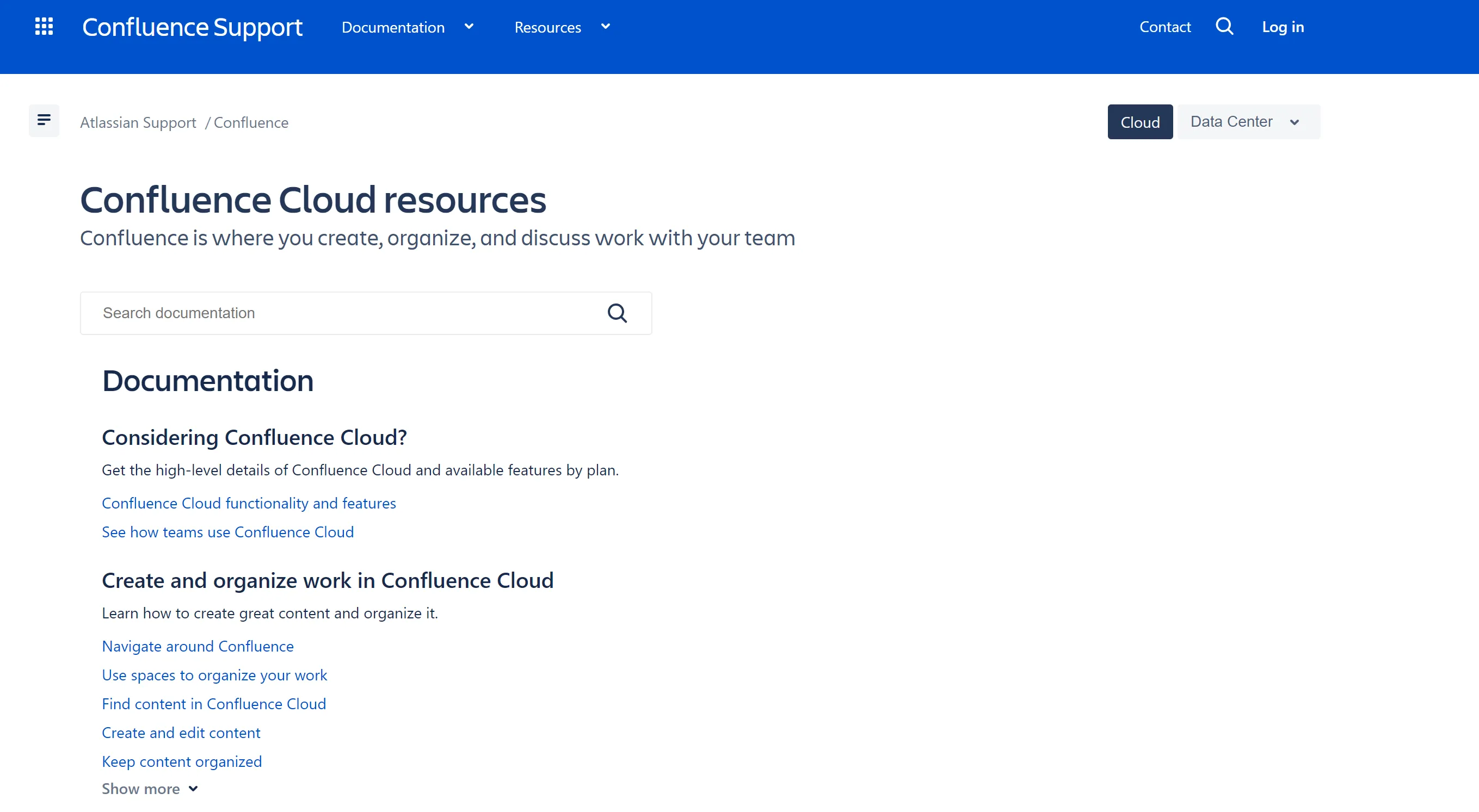The height and width of the screenshot is (812, 1479).
Task: Click the Log in link
Action: 1283,27
